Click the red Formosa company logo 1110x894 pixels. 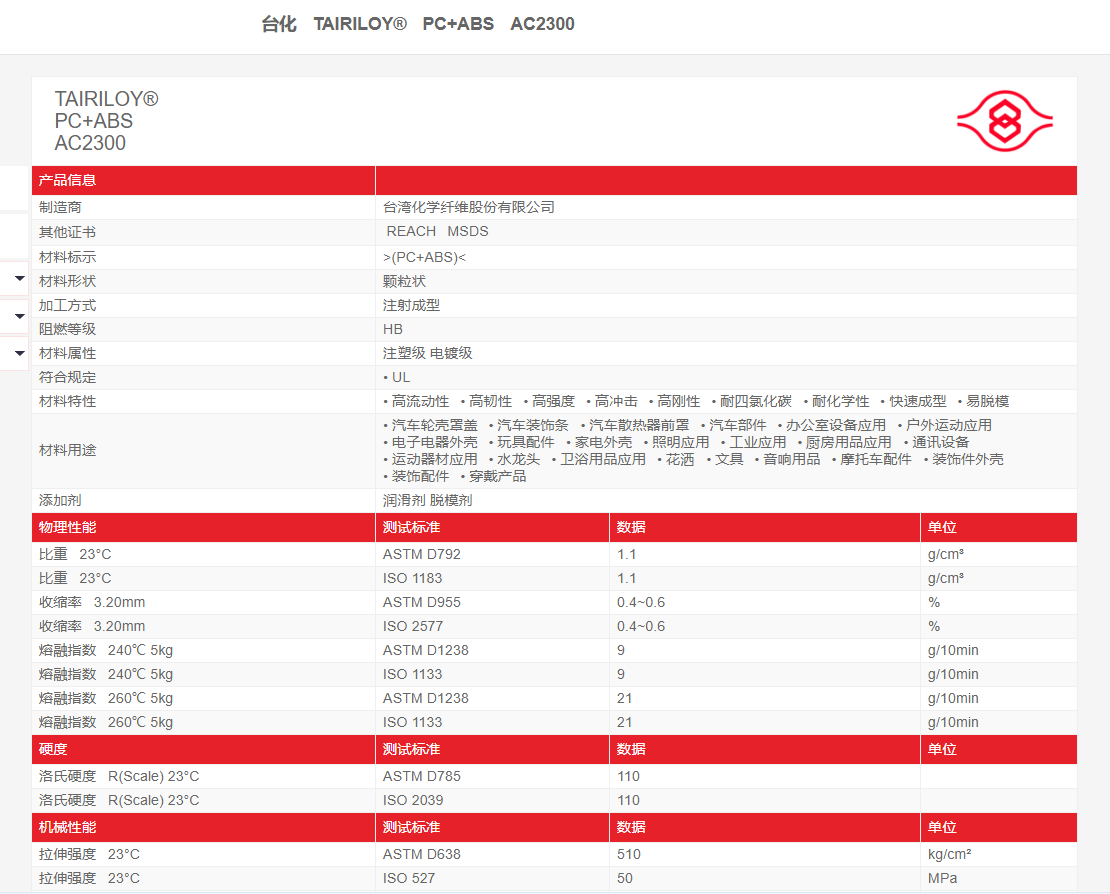[x=1005, y=121]
